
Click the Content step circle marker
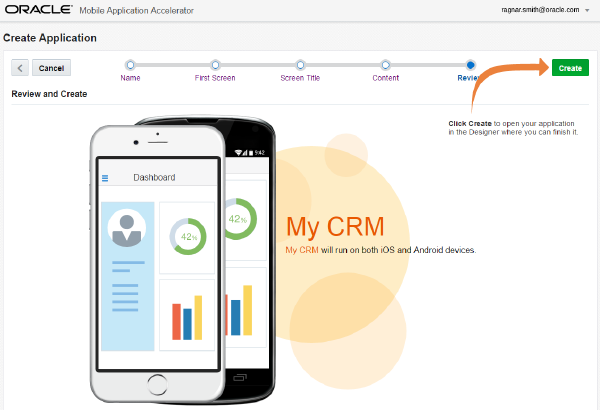tap(385, 65)
